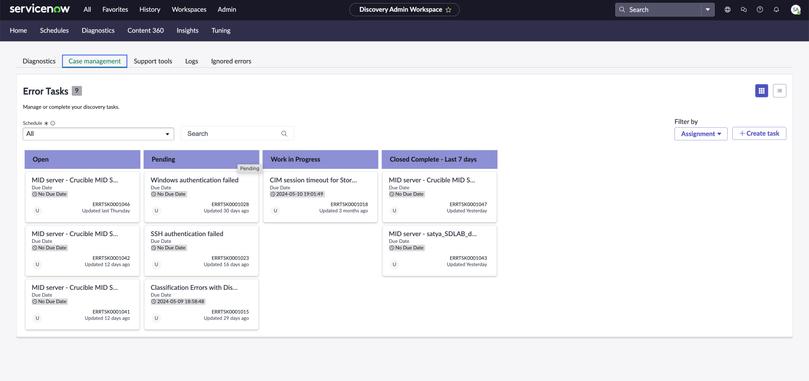
Task: Click the global search magnifier icon
Action: tap(622, 9)
